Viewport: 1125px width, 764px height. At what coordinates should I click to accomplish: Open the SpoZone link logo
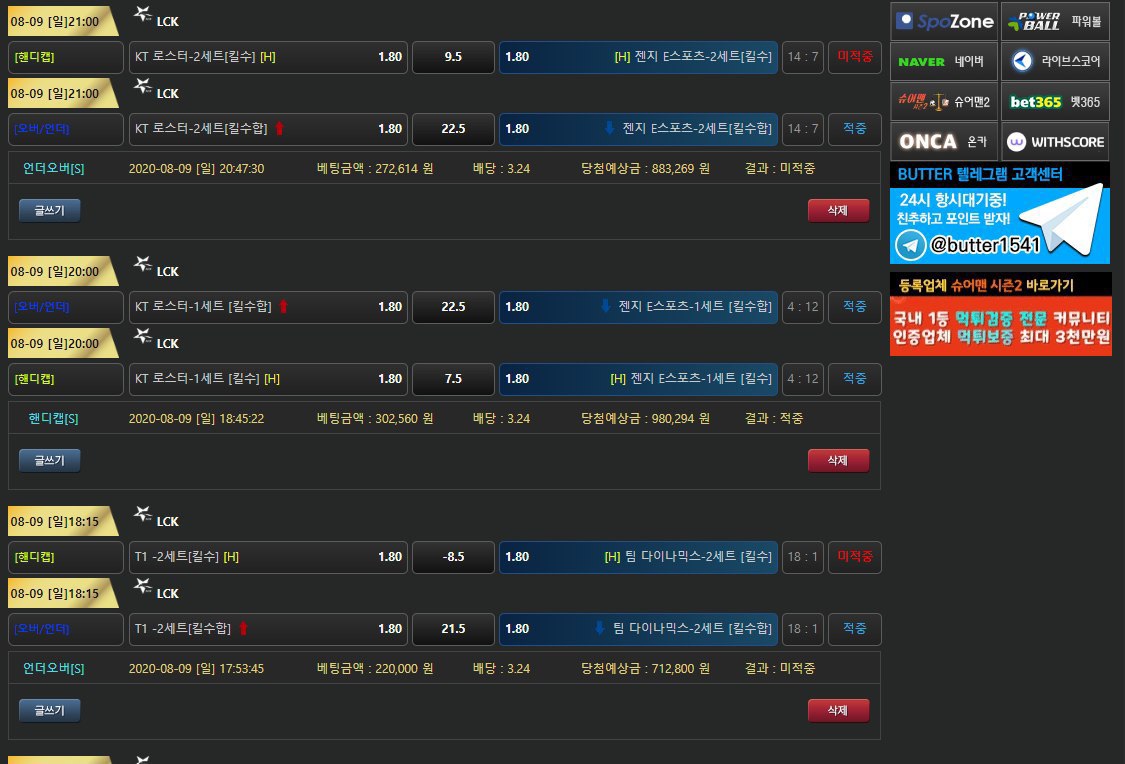[x=944, y=21]
